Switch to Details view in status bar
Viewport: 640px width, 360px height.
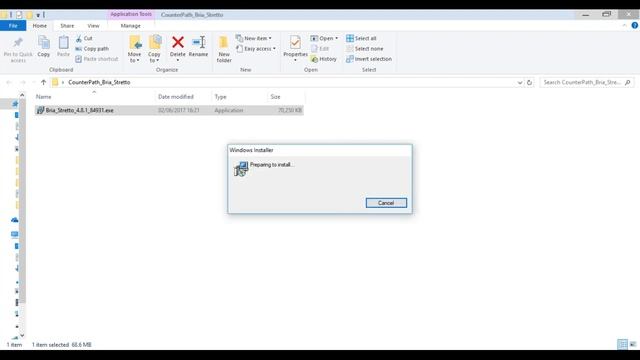tap(622, 344)
